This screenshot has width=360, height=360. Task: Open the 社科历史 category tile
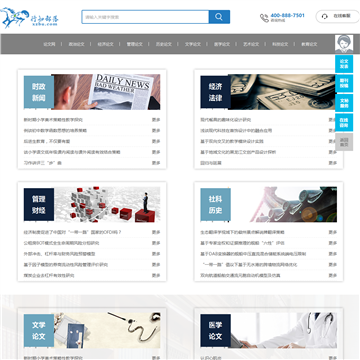(x=215, y=205)
